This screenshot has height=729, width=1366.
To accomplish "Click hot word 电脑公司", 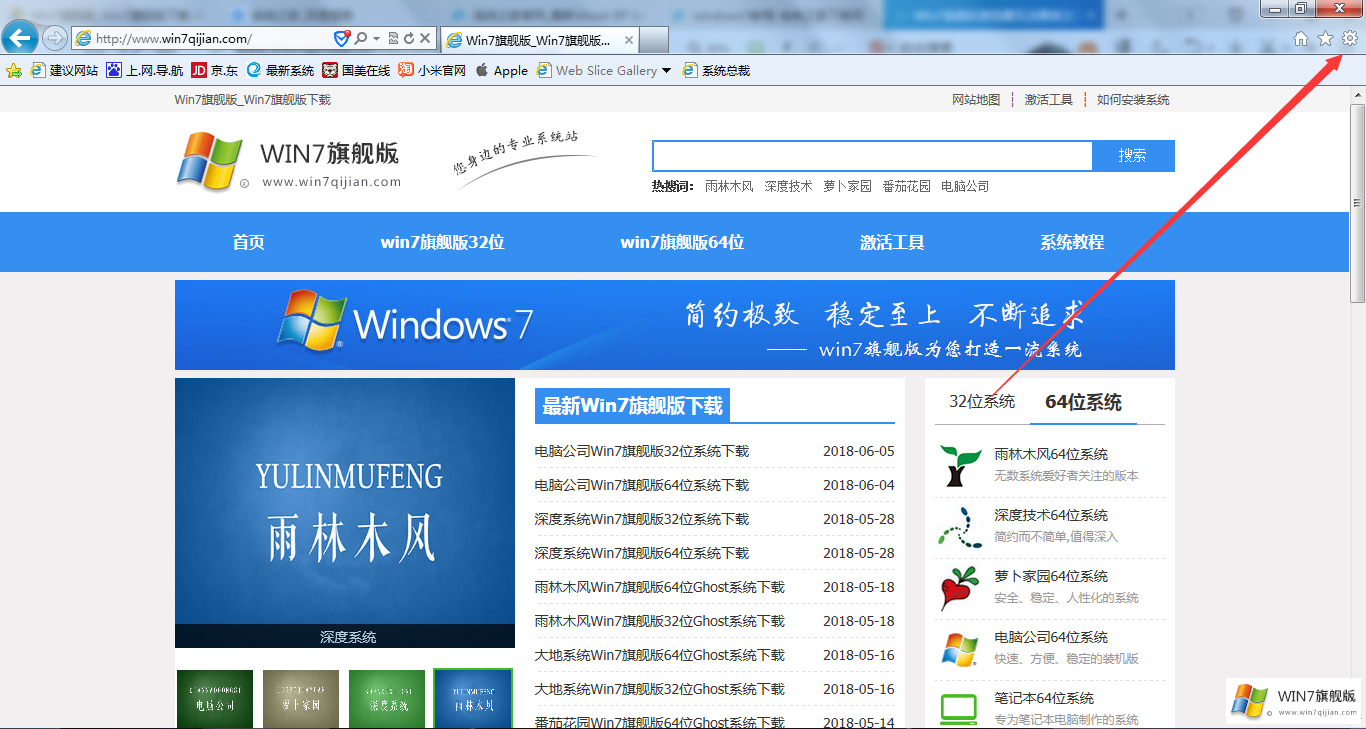I will pos(965,186).
